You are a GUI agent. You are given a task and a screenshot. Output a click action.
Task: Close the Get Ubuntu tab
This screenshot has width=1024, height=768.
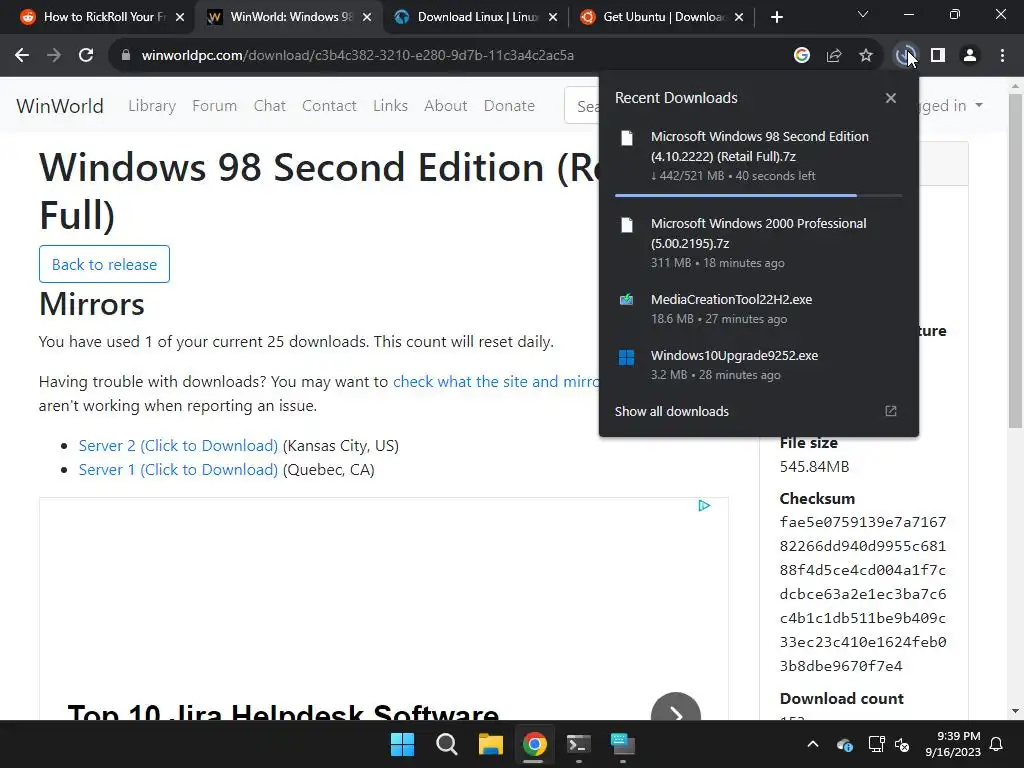[x=739, y=18]
